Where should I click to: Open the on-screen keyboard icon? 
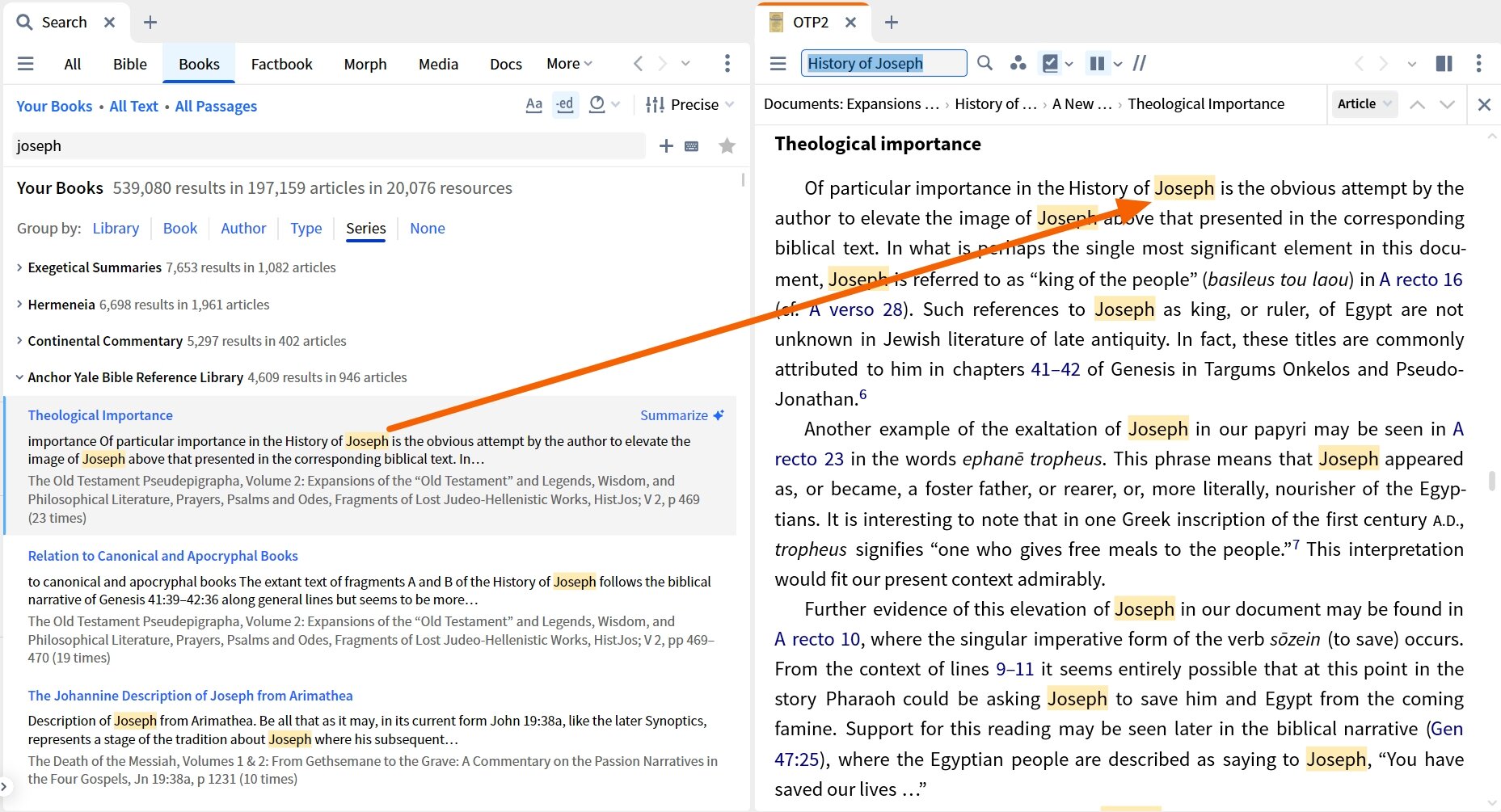coord(692,146)
